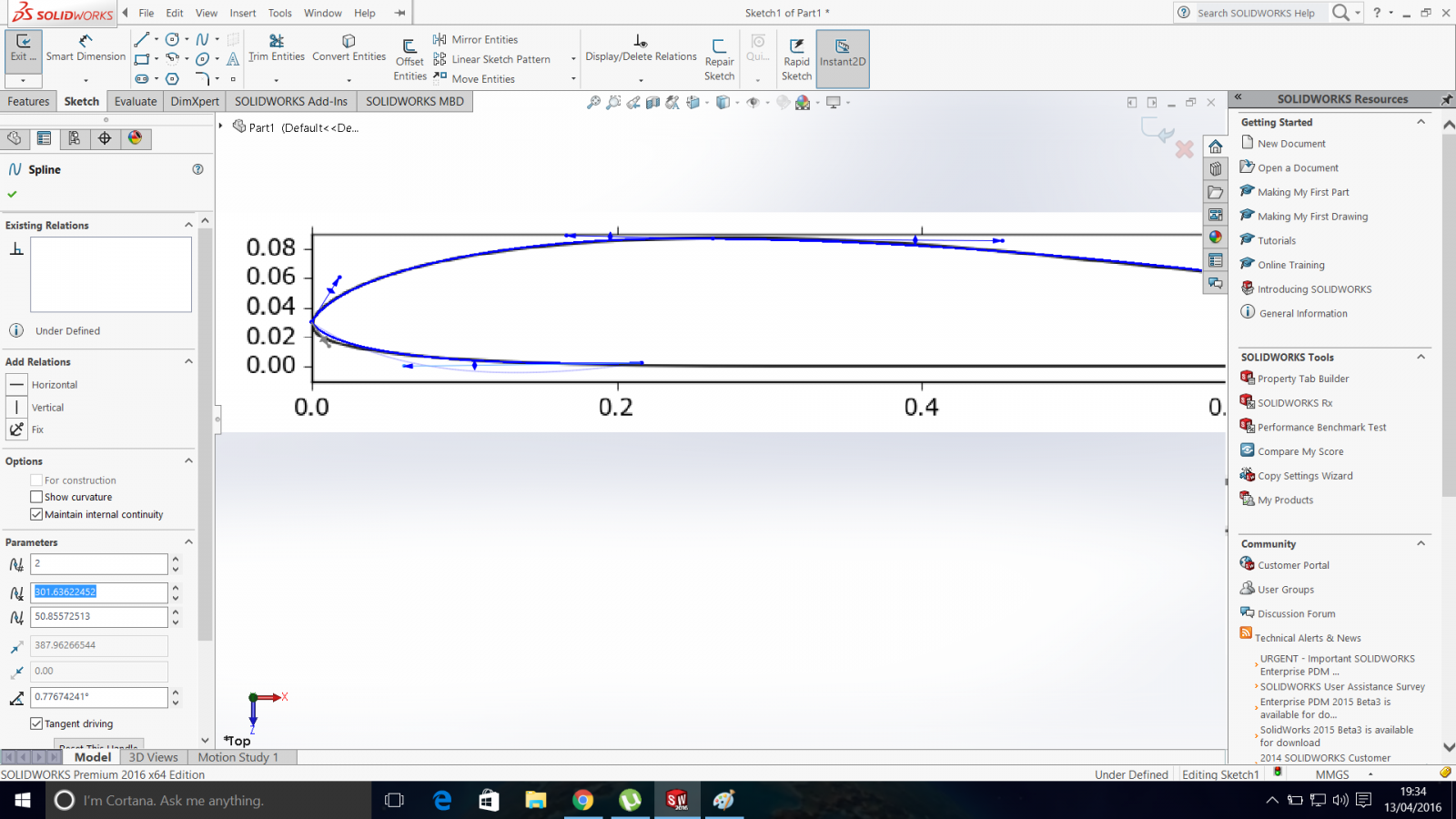Expand Part1 tree in flyout
Image resolution: width=1456 pixels, height=819 pixels.
coord(221,126)
